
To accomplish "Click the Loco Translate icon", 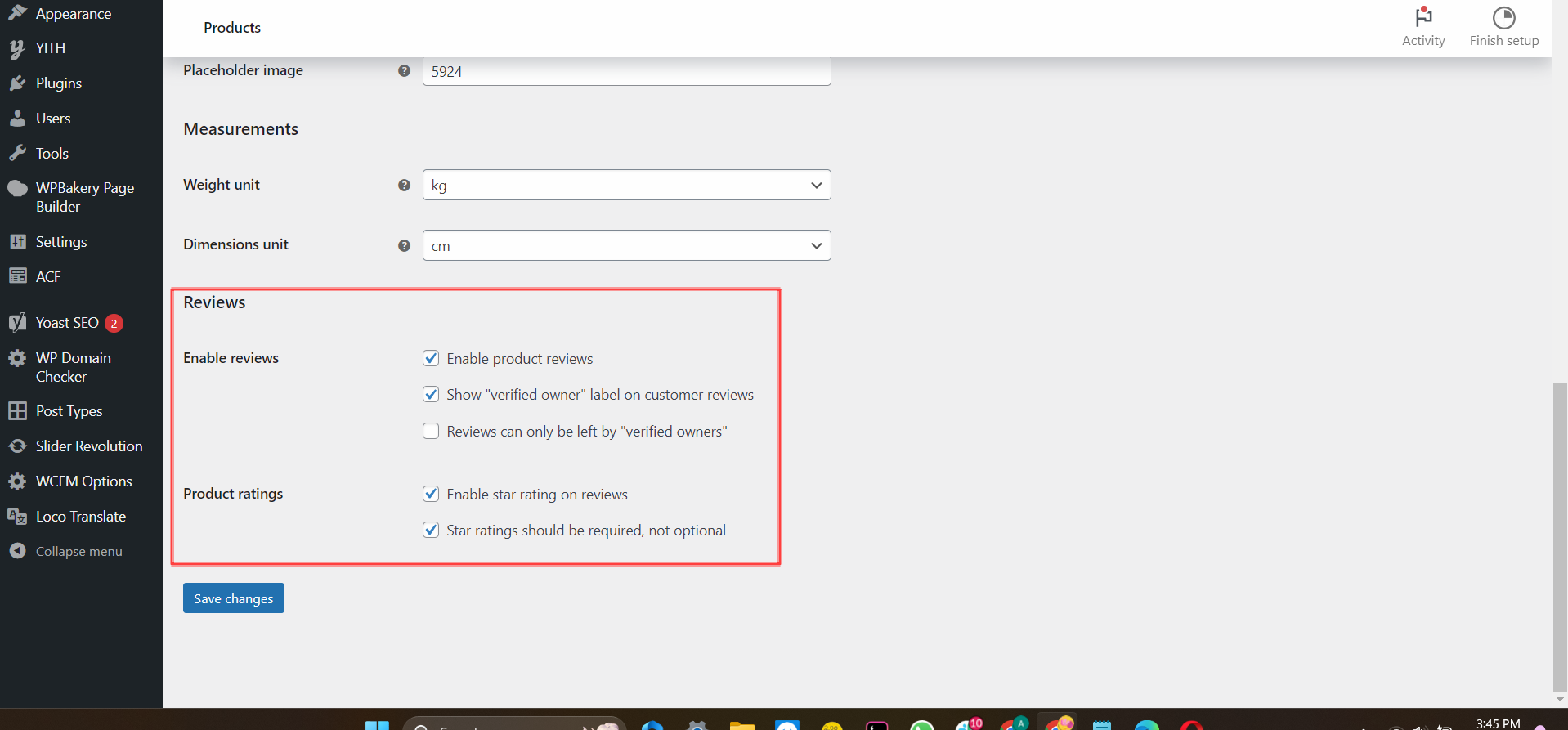I will [x=17, y=517].
